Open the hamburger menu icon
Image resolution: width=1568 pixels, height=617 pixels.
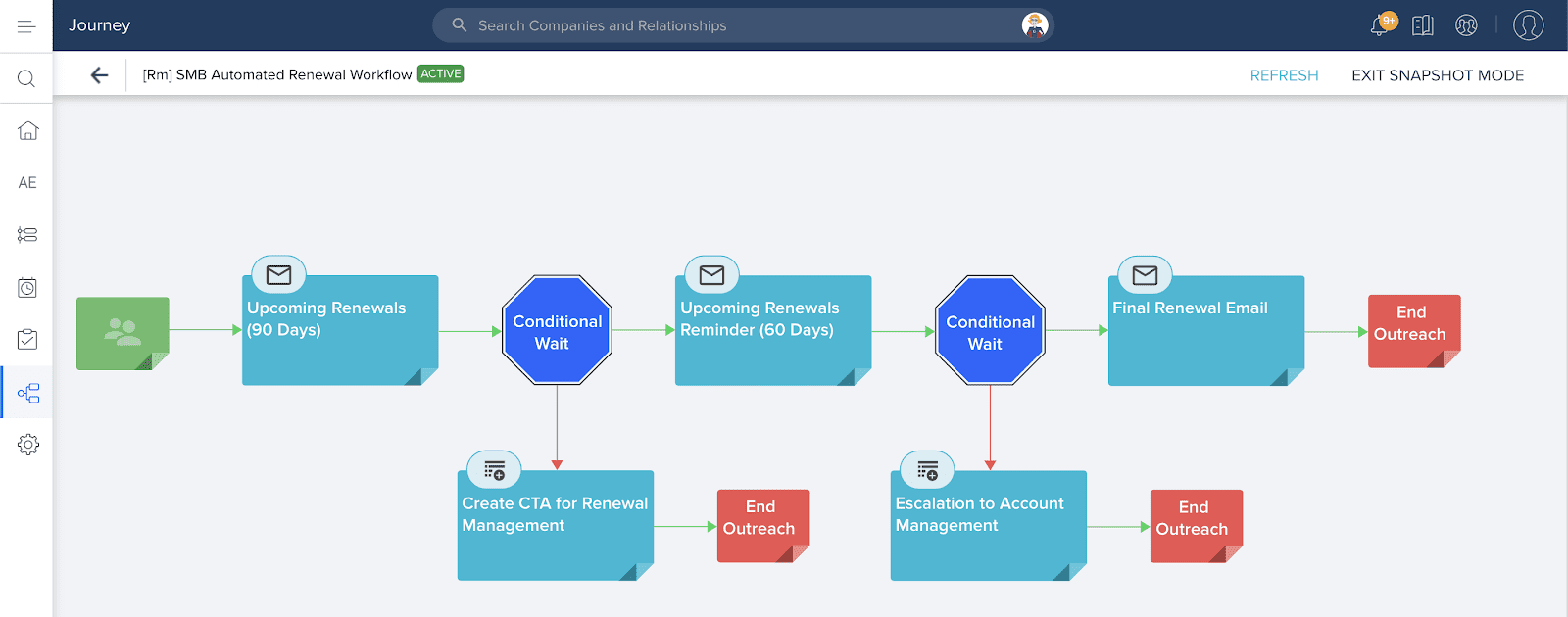coord(26,26)
